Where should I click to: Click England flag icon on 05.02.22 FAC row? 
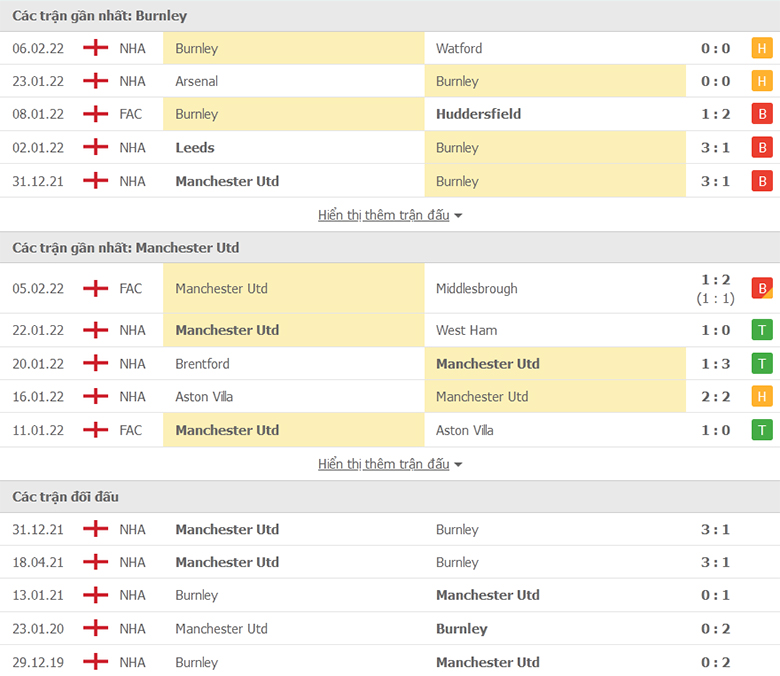pyautogui.click(x=96, y=288)
